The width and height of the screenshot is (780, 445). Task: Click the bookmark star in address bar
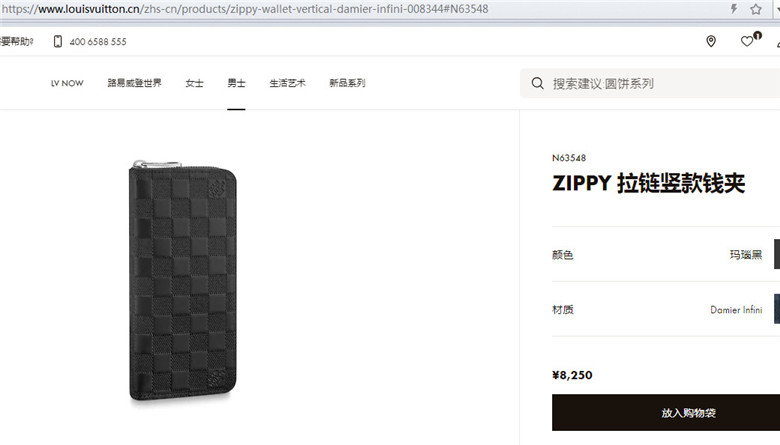click(756, 9)
